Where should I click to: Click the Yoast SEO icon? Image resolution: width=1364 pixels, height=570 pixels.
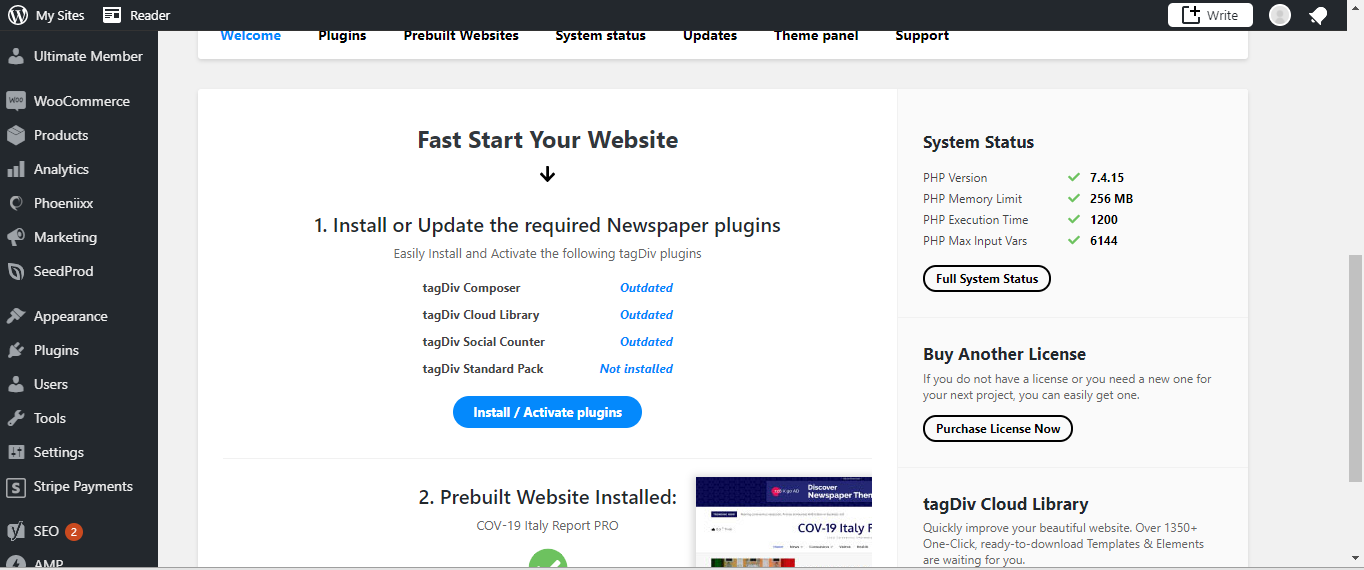click(16, 531)
